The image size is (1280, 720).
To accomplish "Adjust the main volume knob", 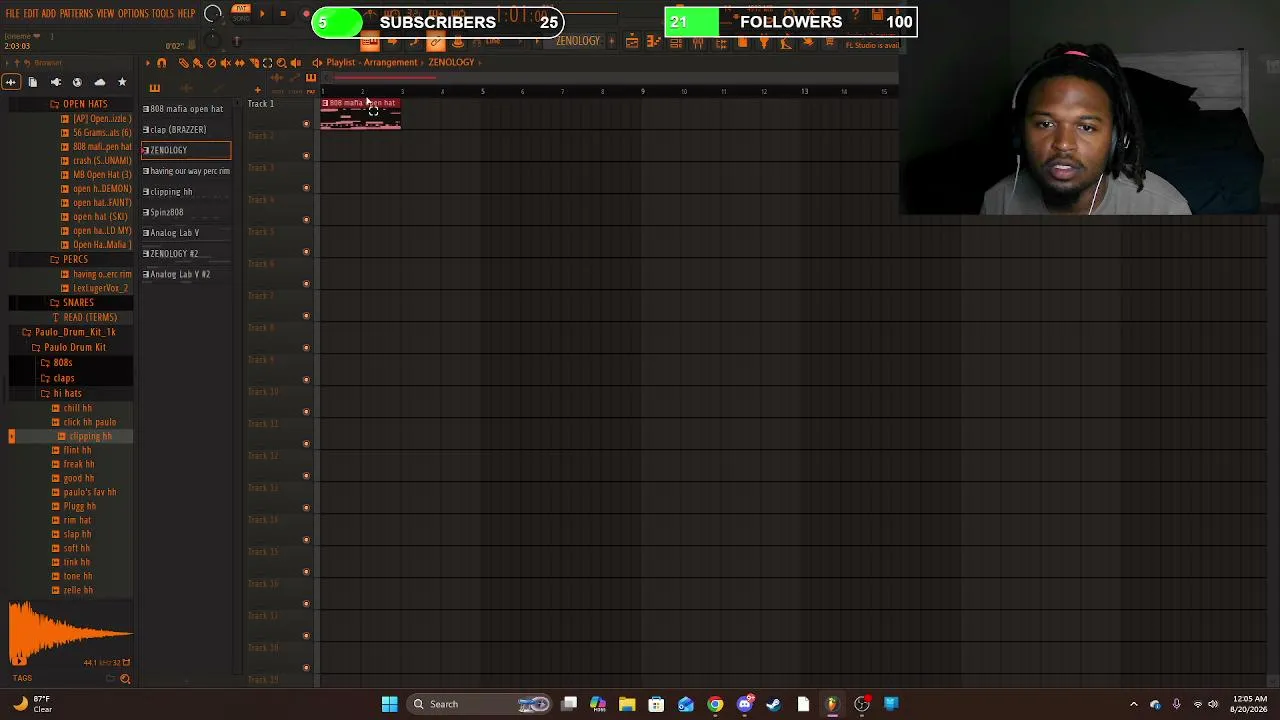I will pyautogui.click(x=213, y=14).
